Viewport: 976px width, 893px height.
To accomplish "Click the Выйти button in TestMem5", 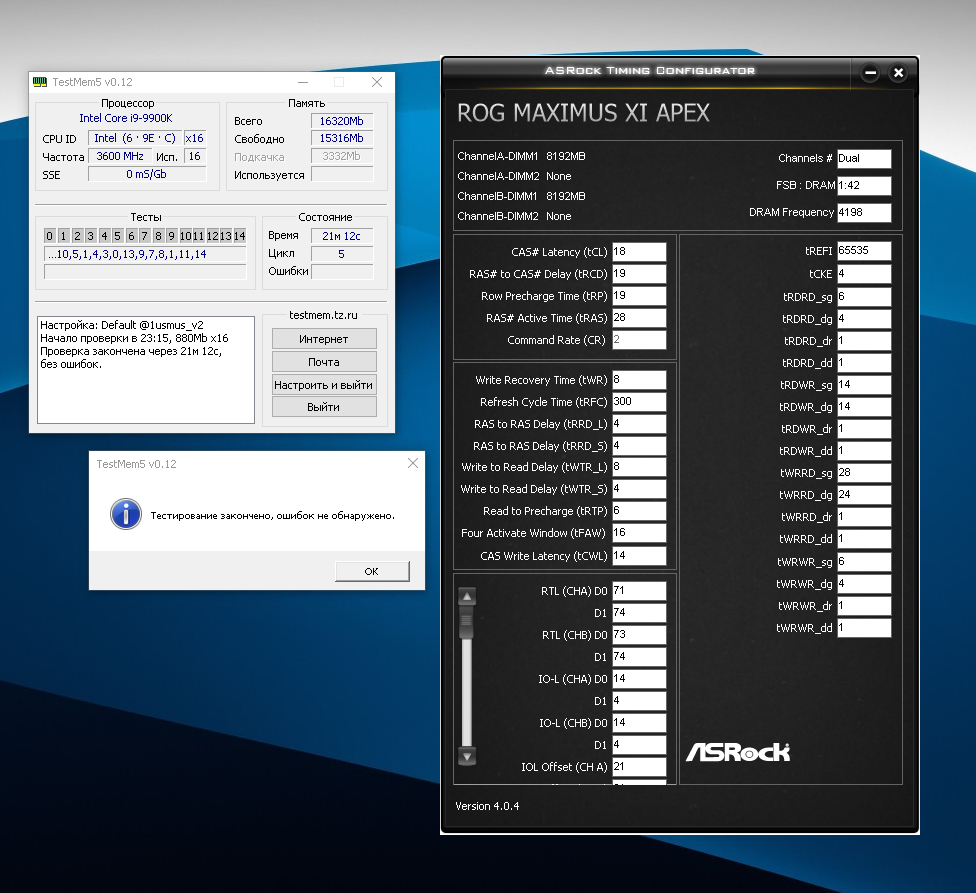I will coord(324,407).
